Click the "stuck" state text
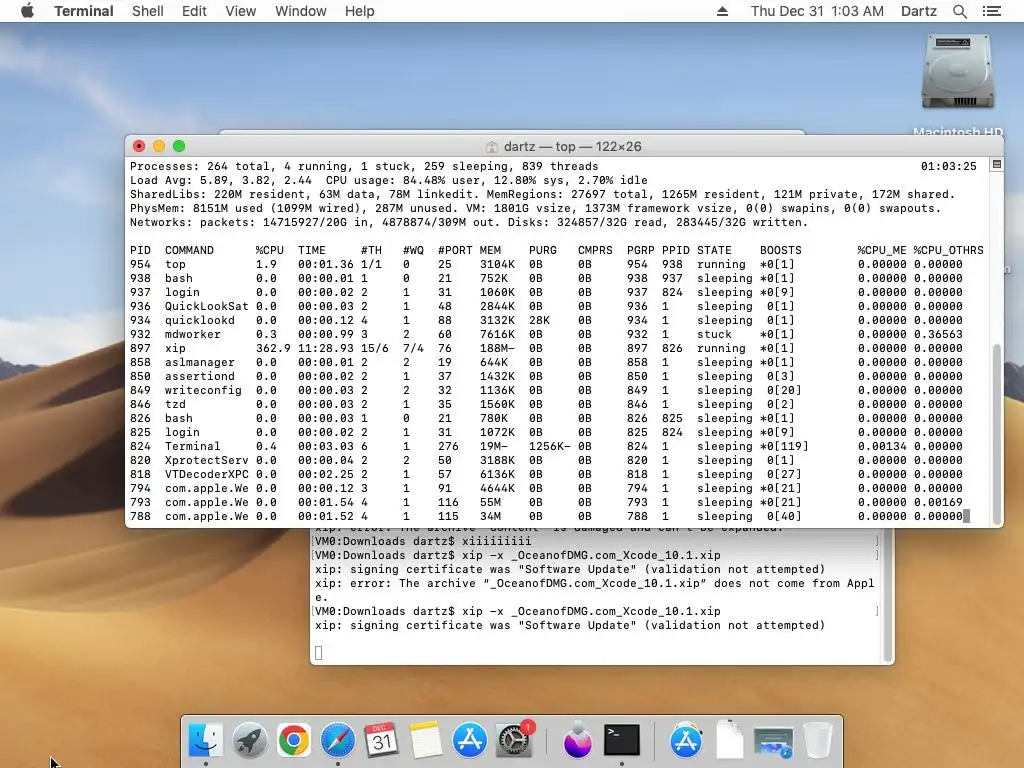 click(x=714, y=334)
